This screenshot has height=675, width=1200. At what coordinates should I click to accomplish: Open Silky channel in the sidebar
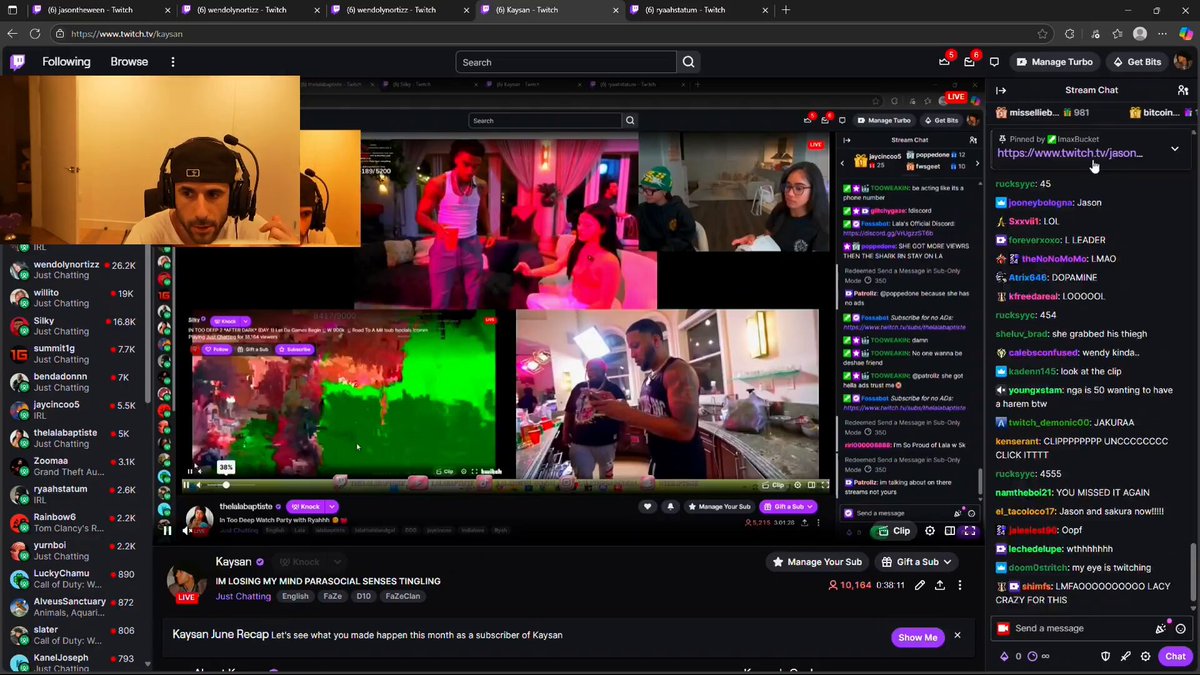76,327
